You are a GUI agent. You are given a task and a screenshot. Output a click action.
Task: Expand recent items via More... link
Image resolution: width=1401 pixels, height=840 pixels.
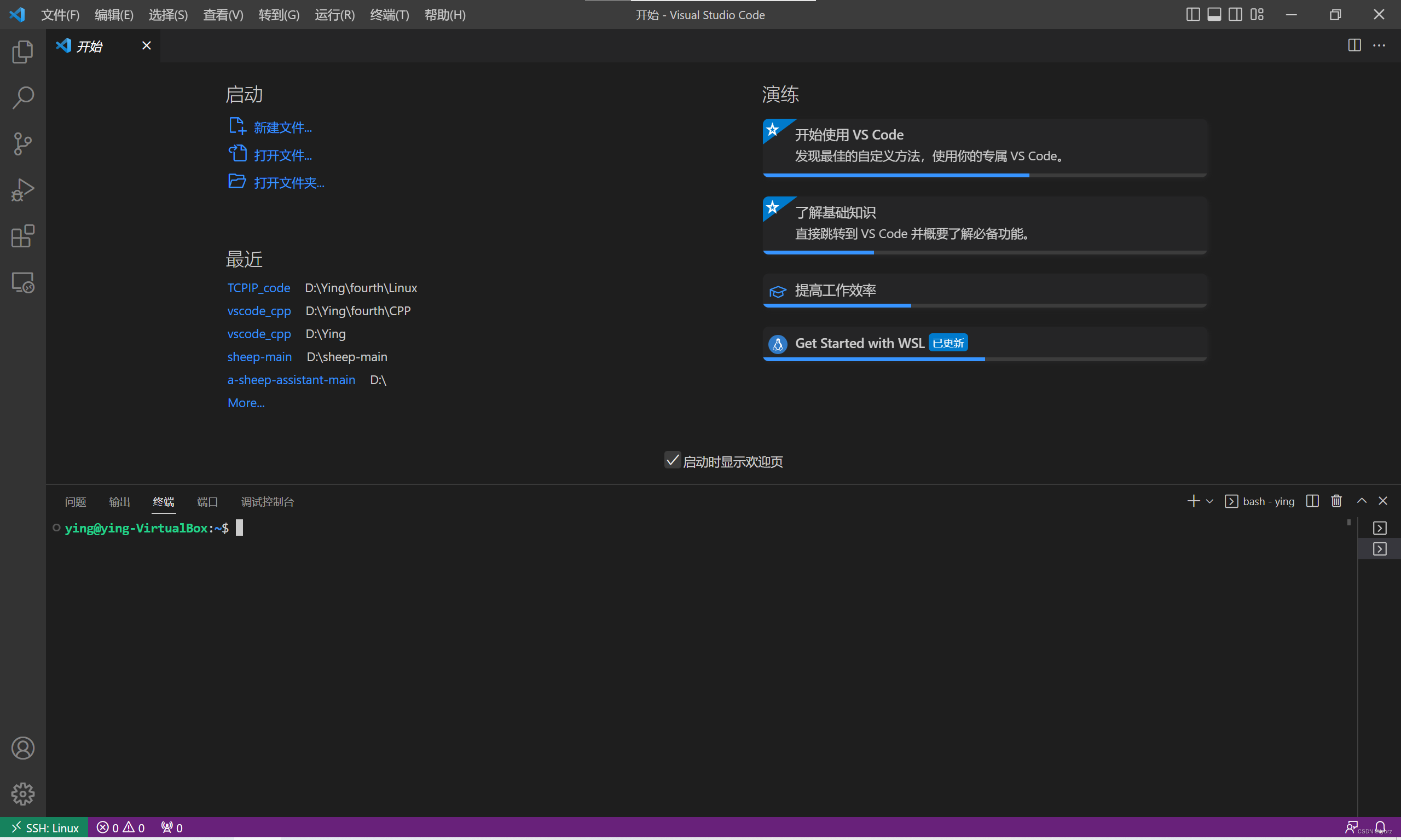(x=246, y=402)
